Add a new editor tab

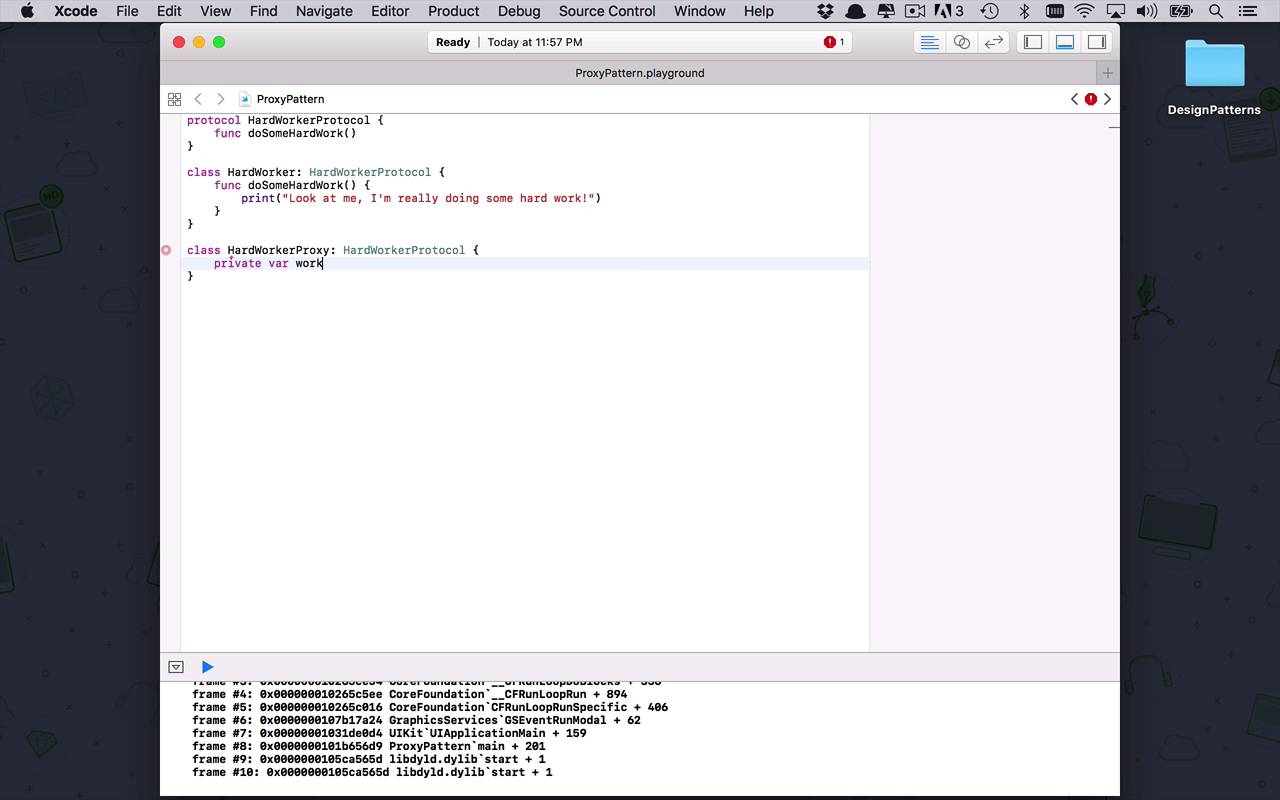[1107, 73]
